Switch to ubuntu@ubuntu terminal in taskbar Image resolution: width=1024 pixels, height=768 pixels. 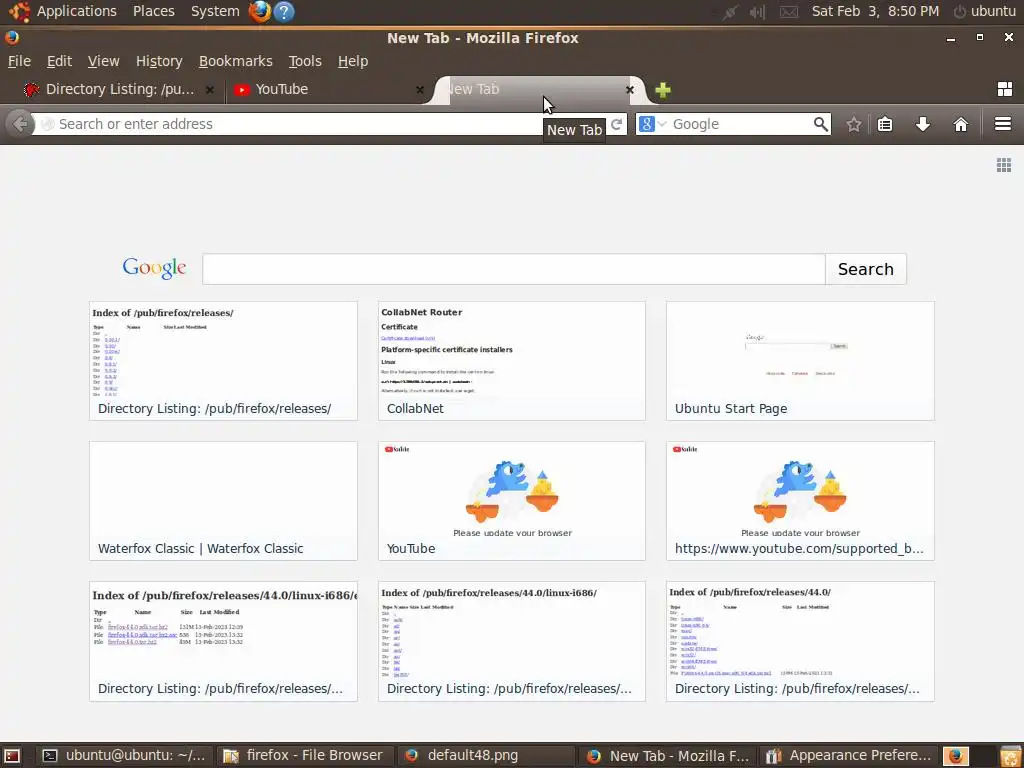click(x=123, y=756)
